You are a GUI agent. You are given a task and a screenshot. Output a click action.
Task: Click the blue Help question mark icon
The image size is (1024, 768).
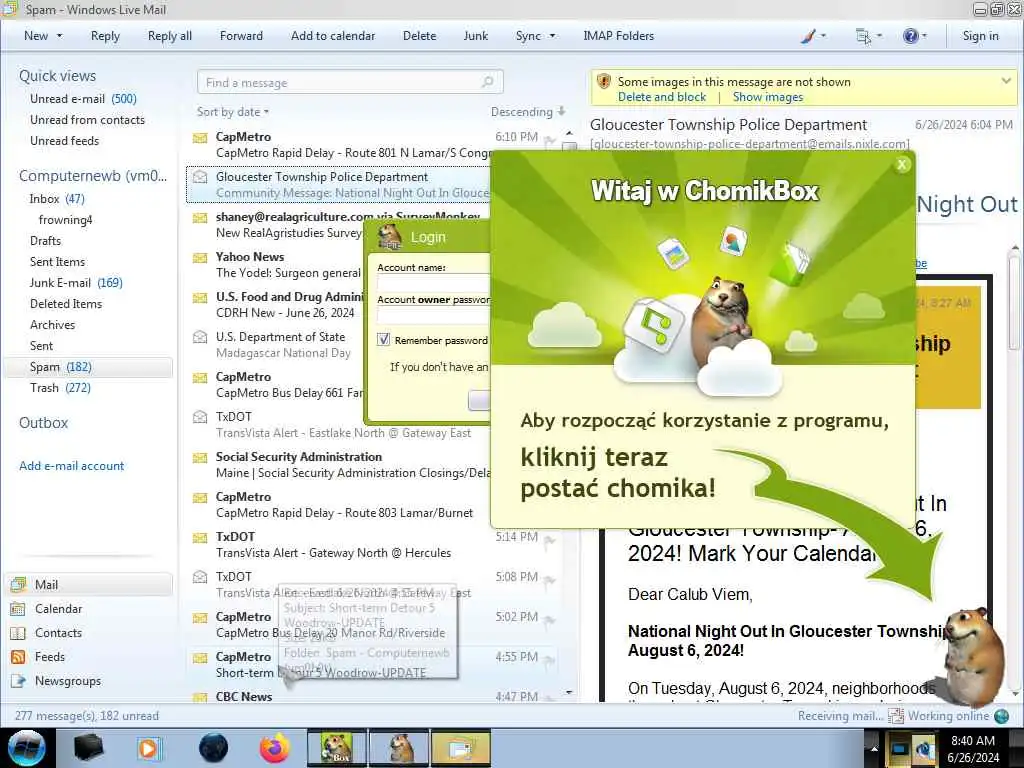[x=910, y=36]
